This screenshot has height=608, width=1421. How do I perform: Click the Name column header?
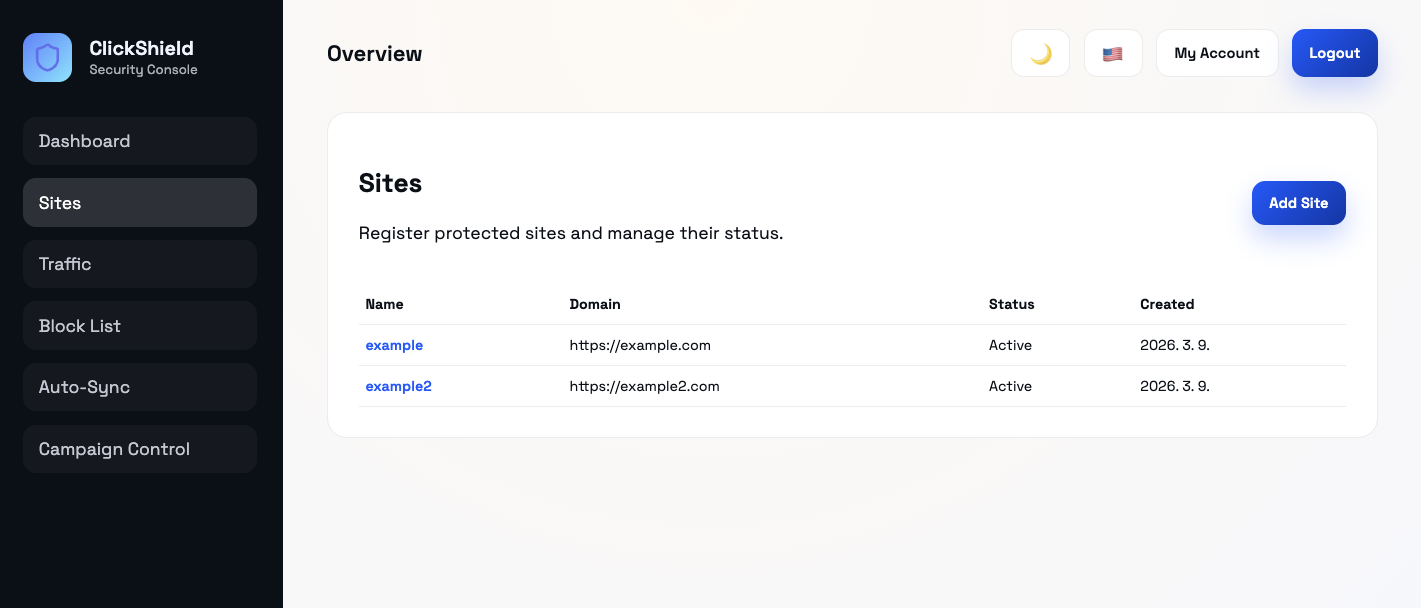384,304
